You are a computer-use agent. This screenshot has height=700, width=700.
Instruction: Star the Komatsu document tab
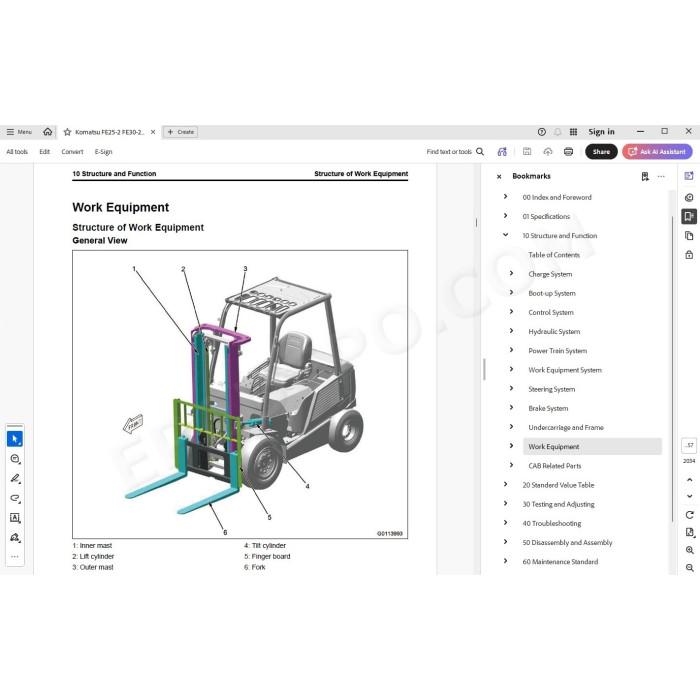pos(67,132)
